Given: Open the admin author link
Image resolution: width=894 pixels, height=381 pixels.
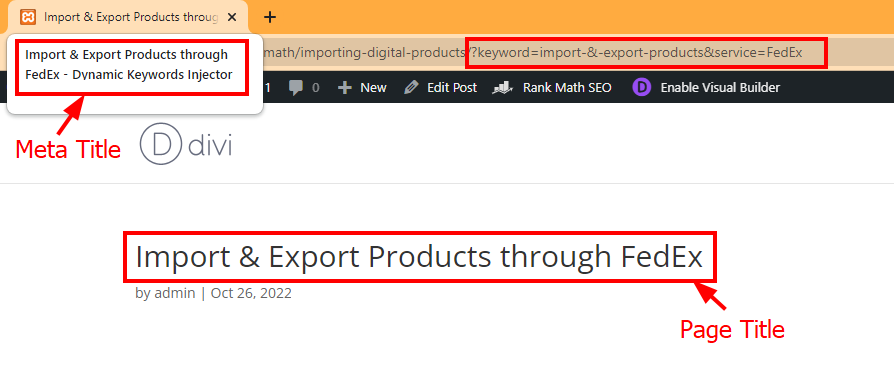Looking at the screenshot, I should coord(175,294).
